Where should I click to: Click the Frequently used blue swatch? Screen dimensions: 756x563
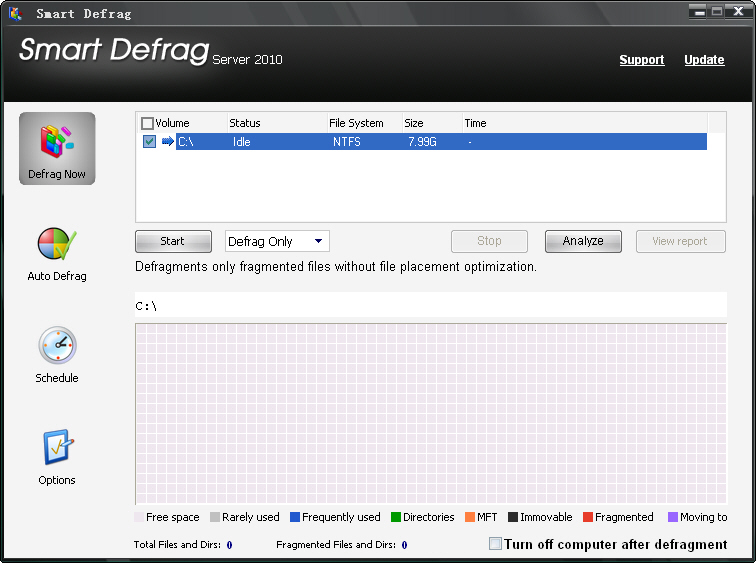(295, 517)
